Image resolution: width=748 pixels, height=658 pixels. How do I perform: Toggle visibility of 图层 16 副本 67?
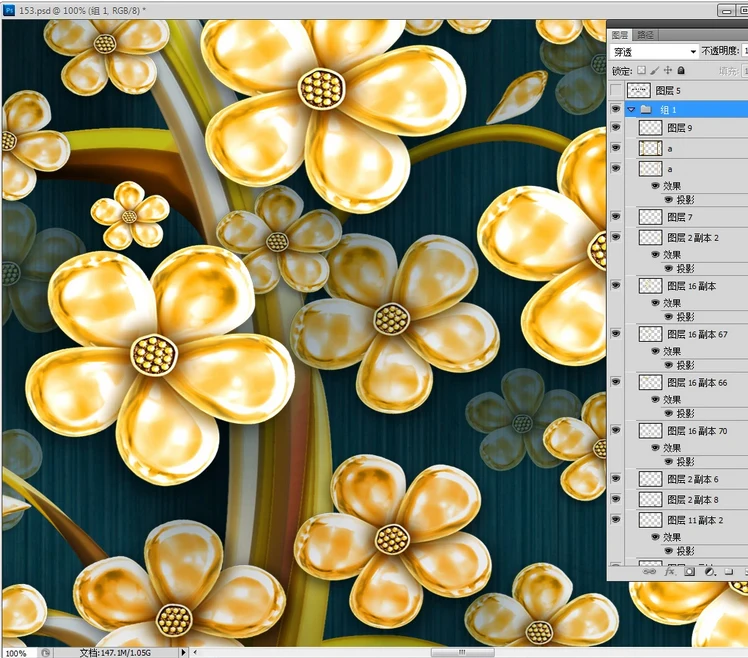[x=616, y=333]
